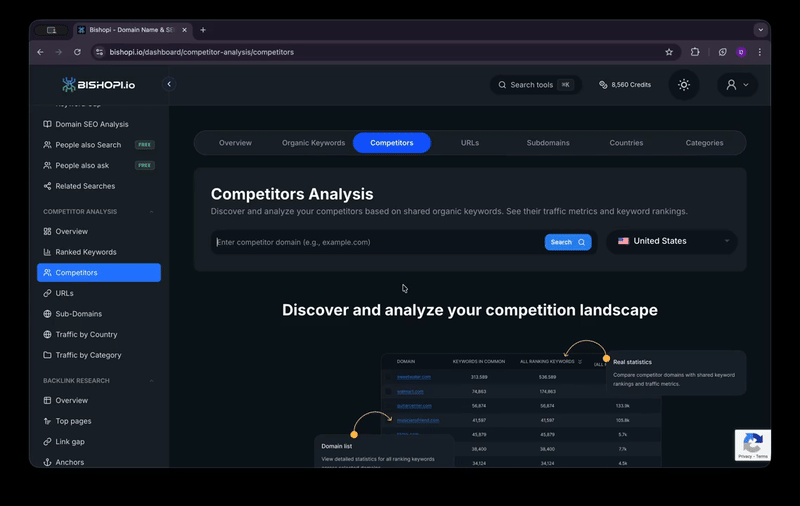The height and width of the screenshot is (506, 800).
Task: Open the United States country dropdown
Action: [672, 241]
